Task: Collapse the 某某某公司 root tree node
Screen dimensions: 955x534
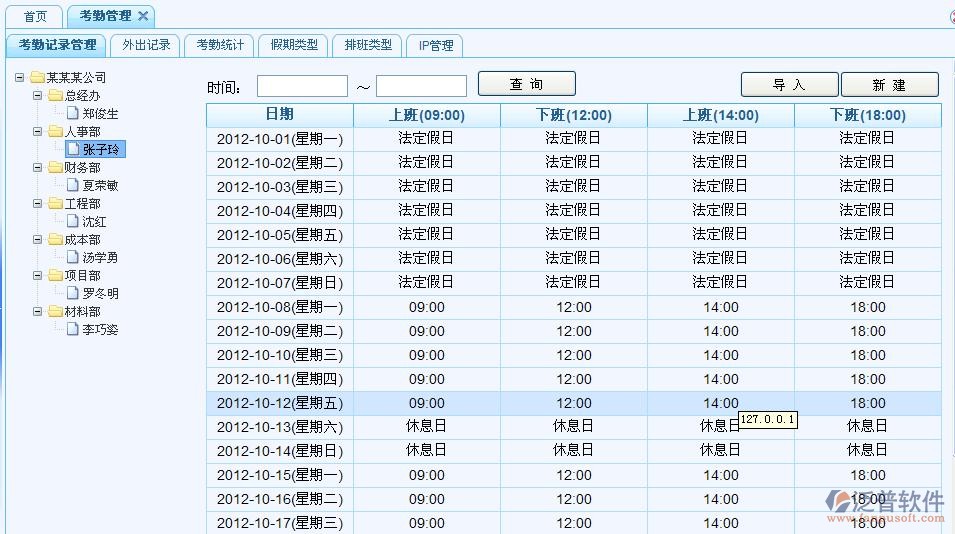Action: 20,78
